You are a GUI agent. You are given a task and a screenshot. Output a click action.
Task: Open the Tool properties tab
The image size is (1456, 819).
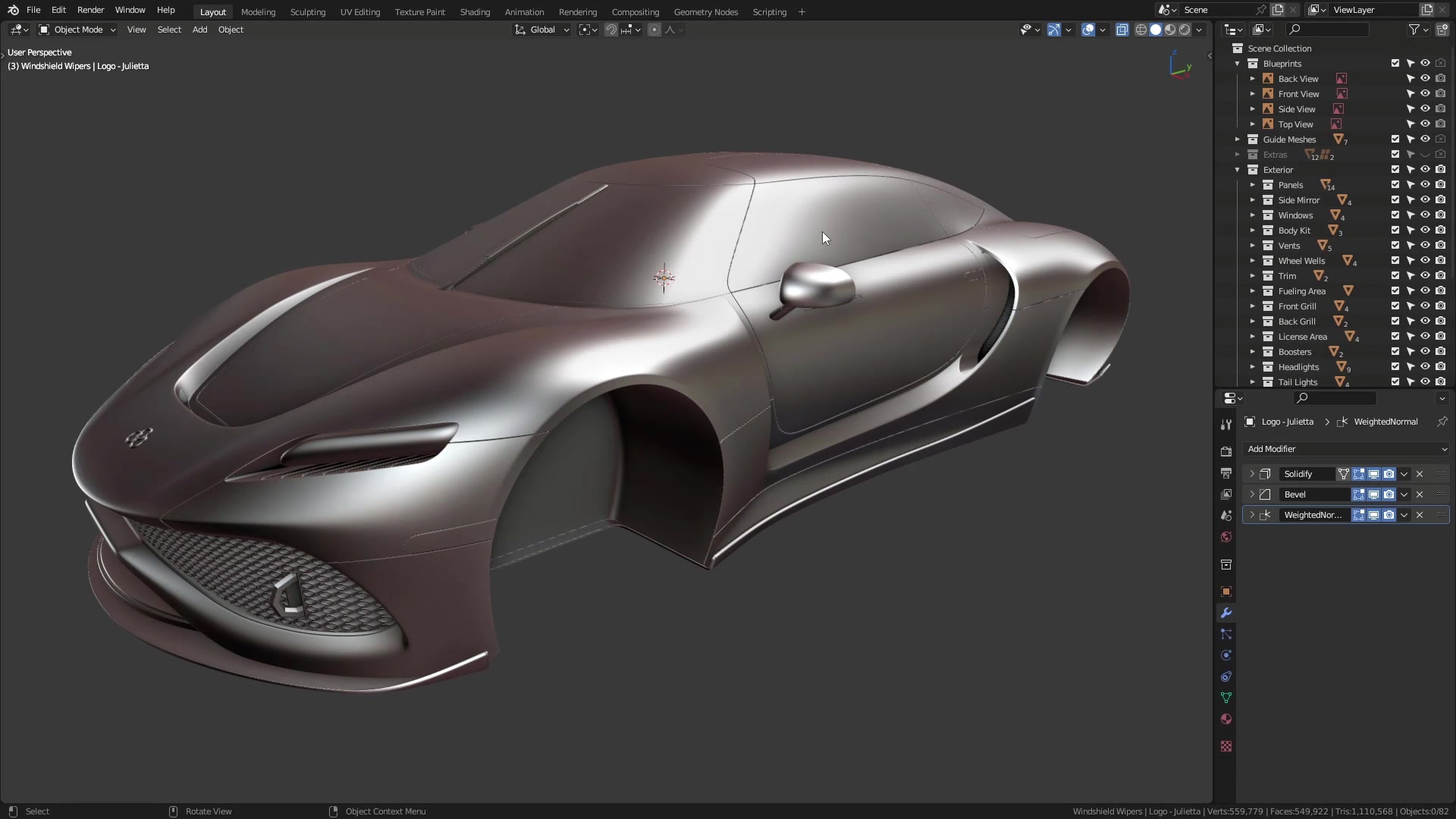click(1226, 425)
